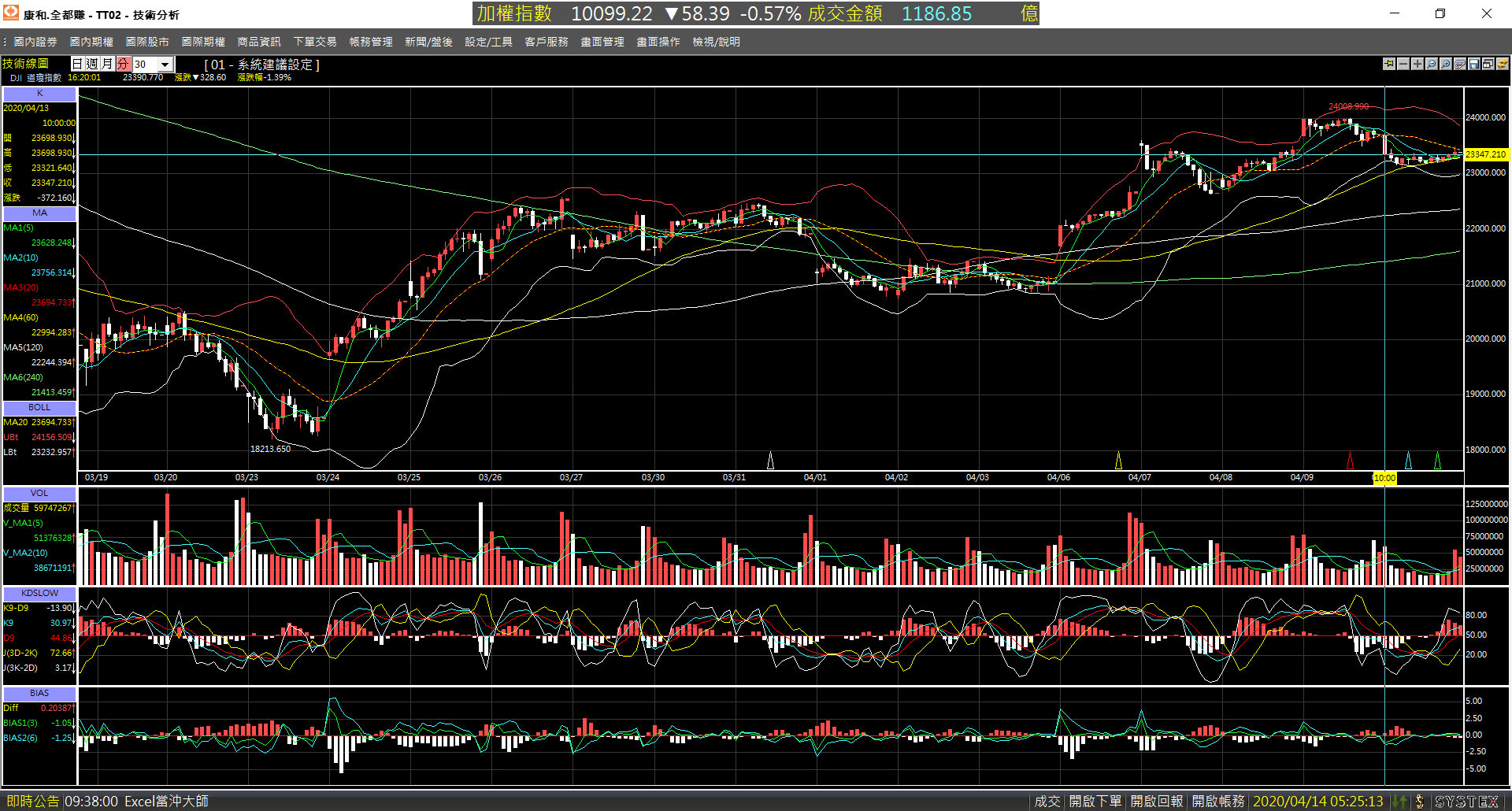The height and width of the screenshot is (811, 1512).
Task: Click the green connection arrows status icon
Action: coord(1399,802)
